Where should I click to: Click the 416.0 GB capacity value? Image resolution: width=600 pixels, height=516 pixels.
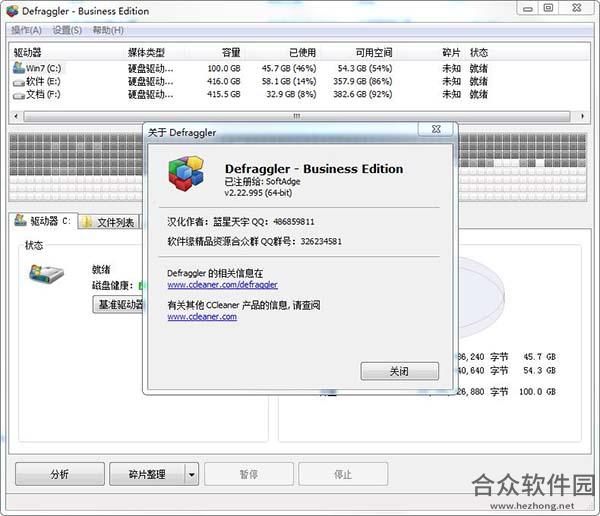pyautogui.click(x=224, y=82)
